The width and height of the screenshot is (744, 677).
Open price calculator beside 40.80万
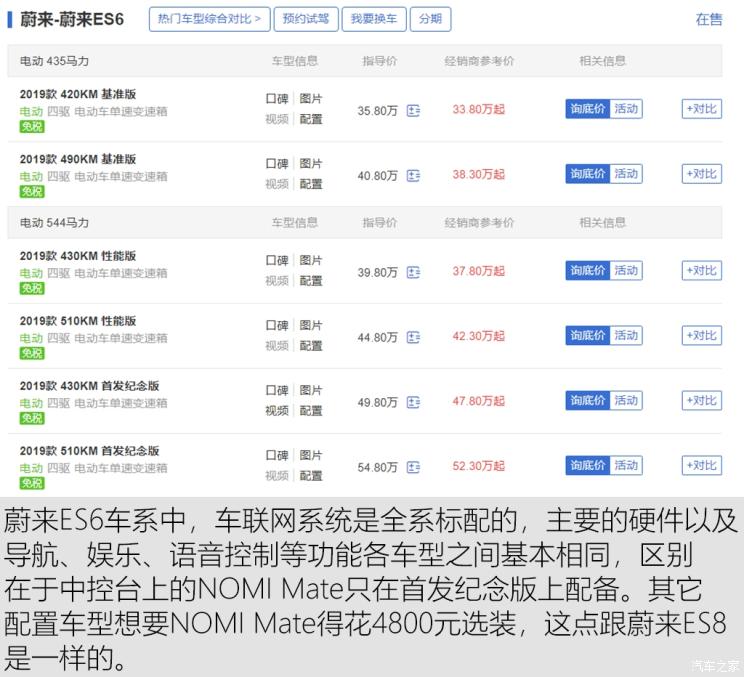point(413,175)
